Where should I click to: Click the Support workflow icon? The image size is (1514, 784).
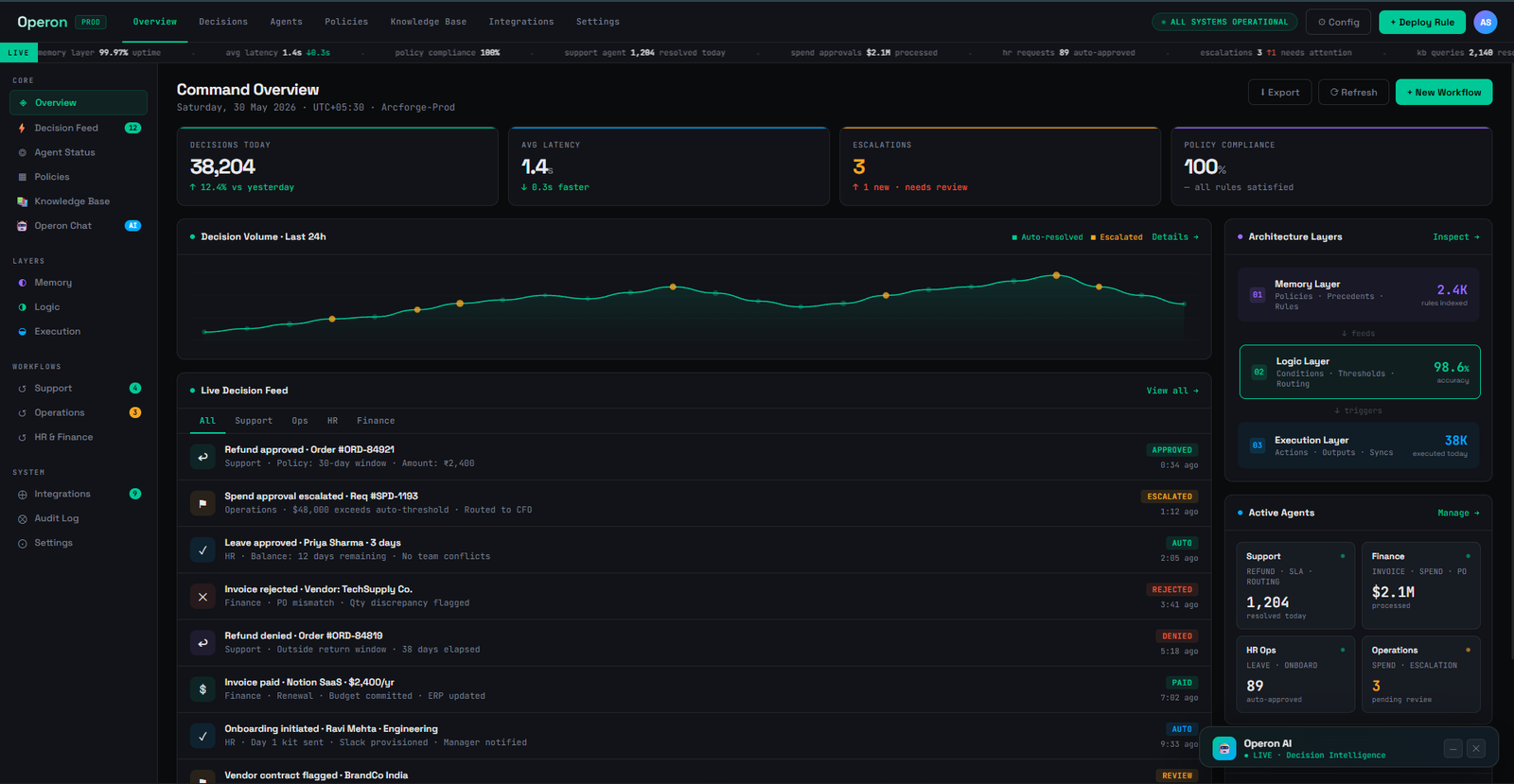tap(23, 389)
